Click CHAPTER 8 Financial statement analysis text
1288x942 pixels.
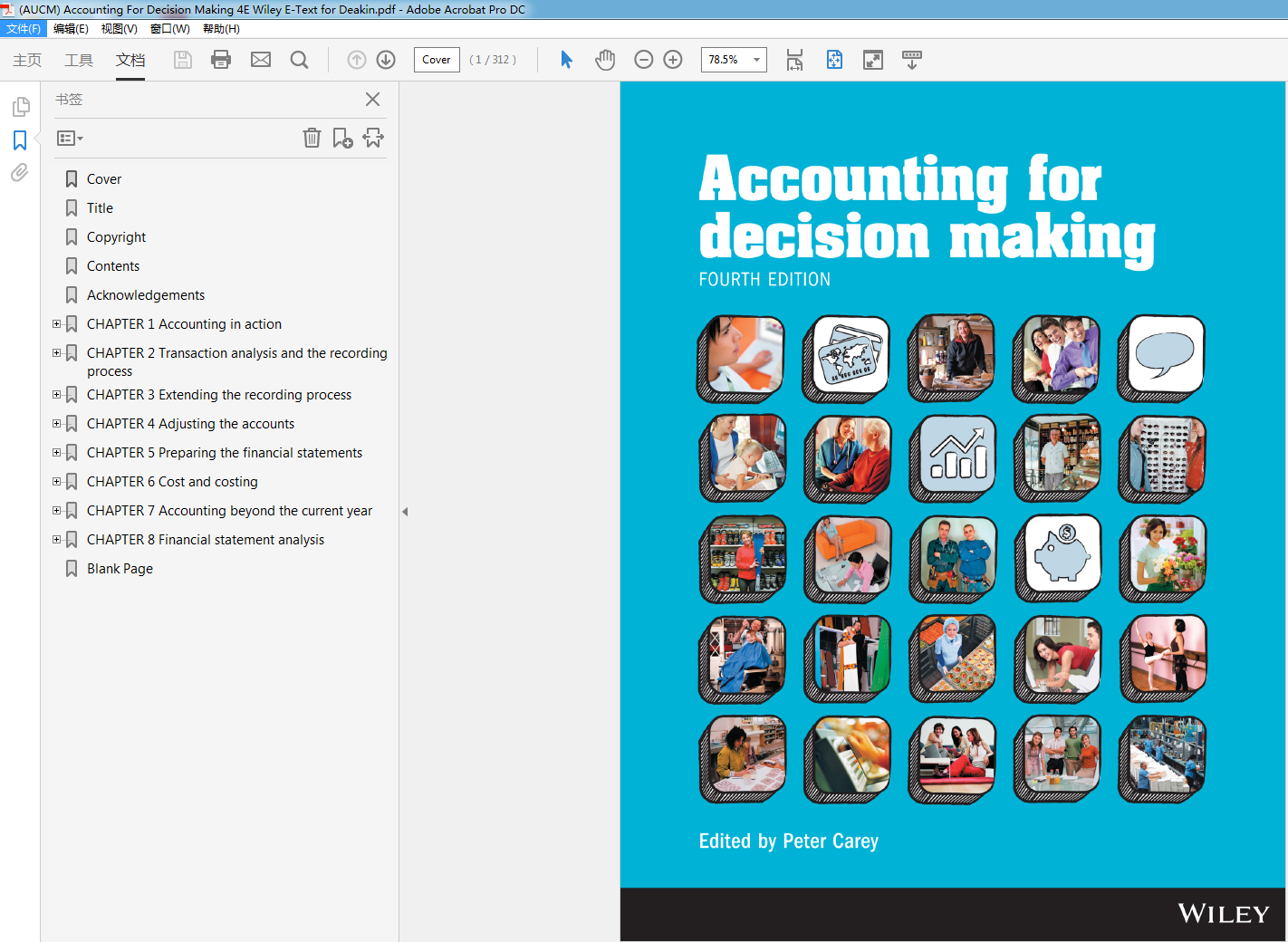point(206,540)
